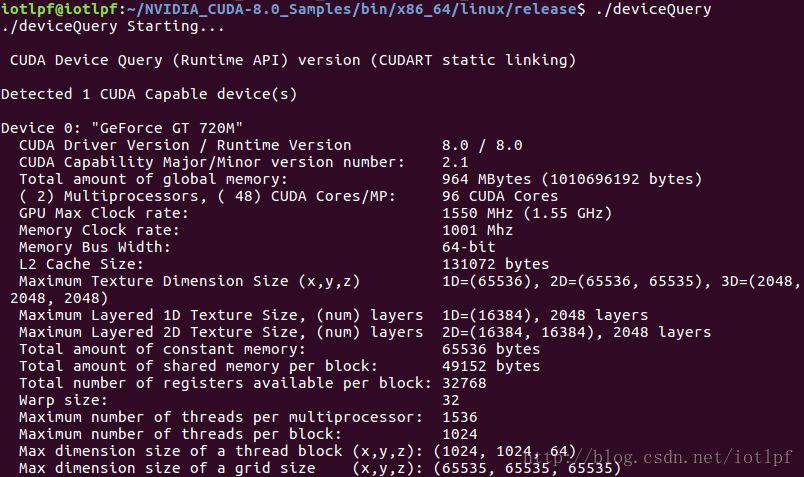The height and width of the screenshot is (477, 804).
Task: Click the "96 CUDA Cores" value
Action: coord(500,196)
